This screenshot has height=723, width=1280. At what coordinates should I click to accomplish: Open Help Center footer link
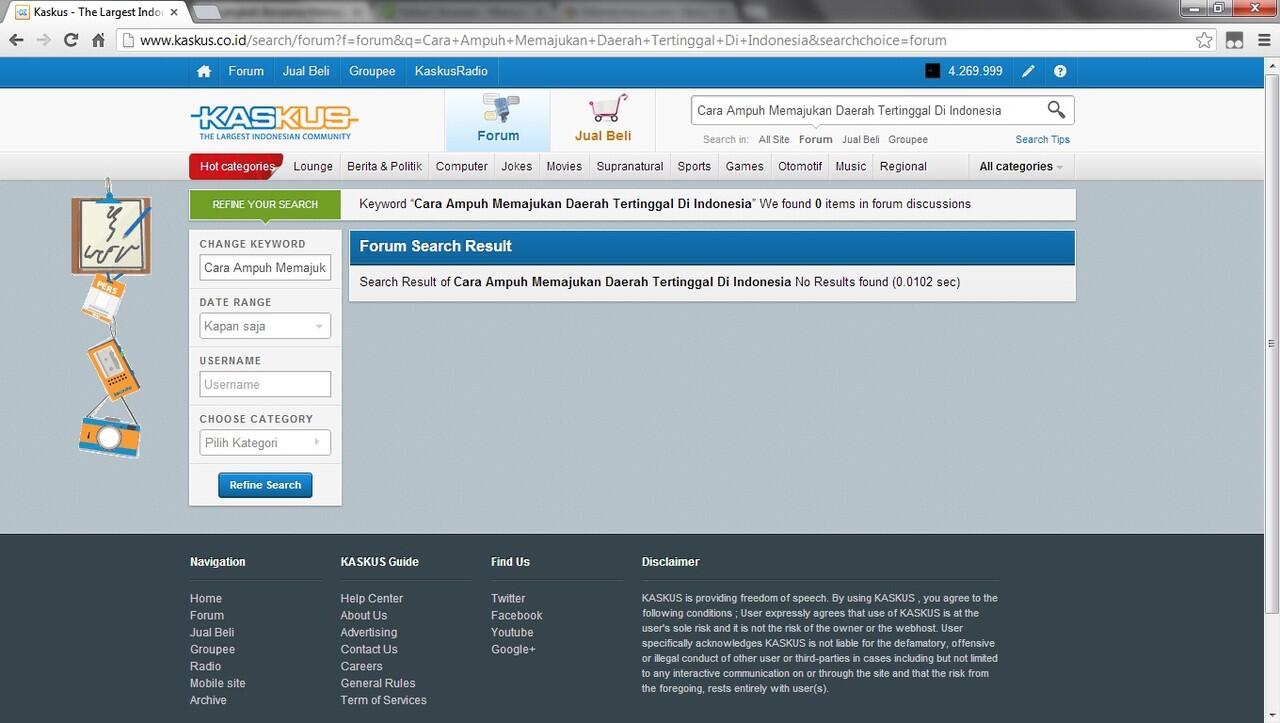(x=372, y=598)
